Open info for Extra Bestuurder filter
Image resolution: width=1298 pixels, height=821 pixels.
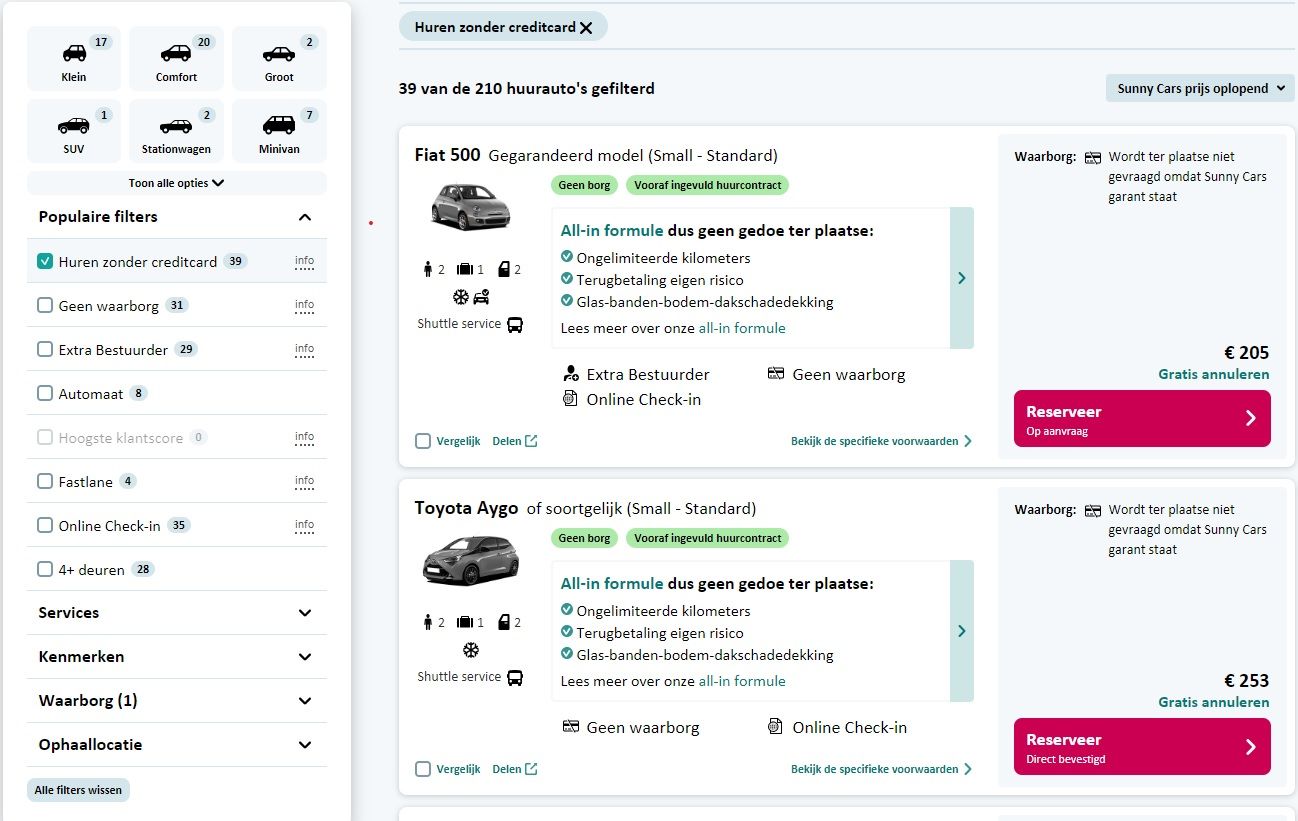point(304,349)
